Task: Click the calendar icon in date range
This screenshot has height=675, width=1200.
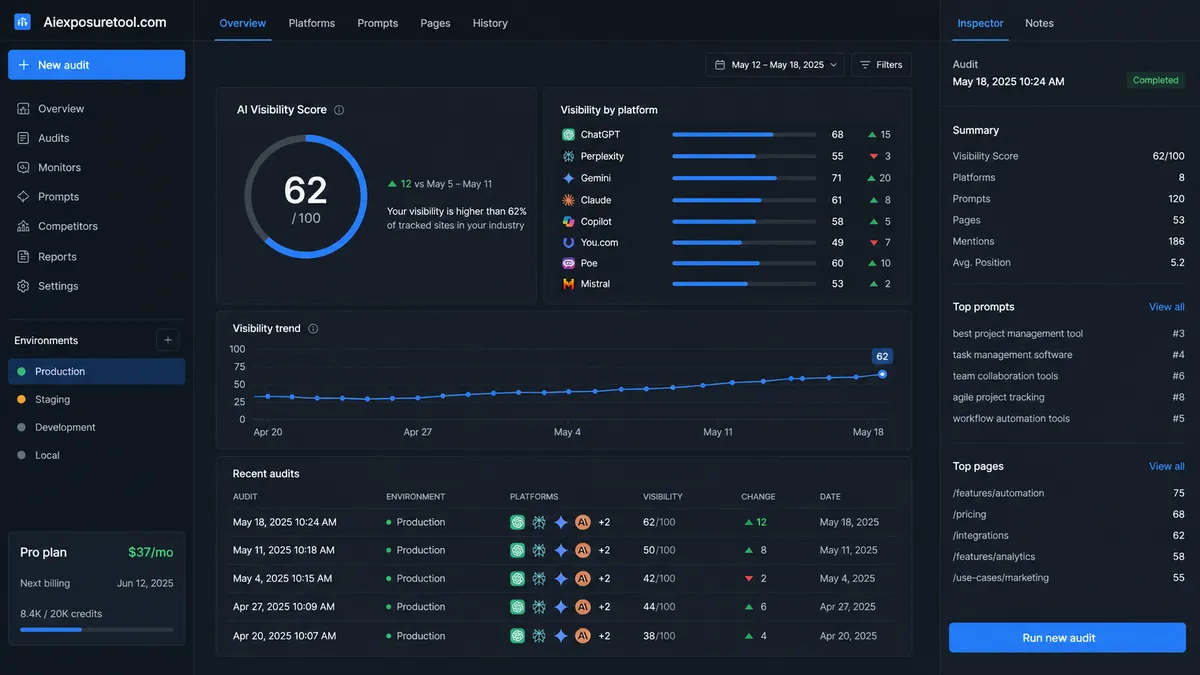Action: click(x=720, y=65)
